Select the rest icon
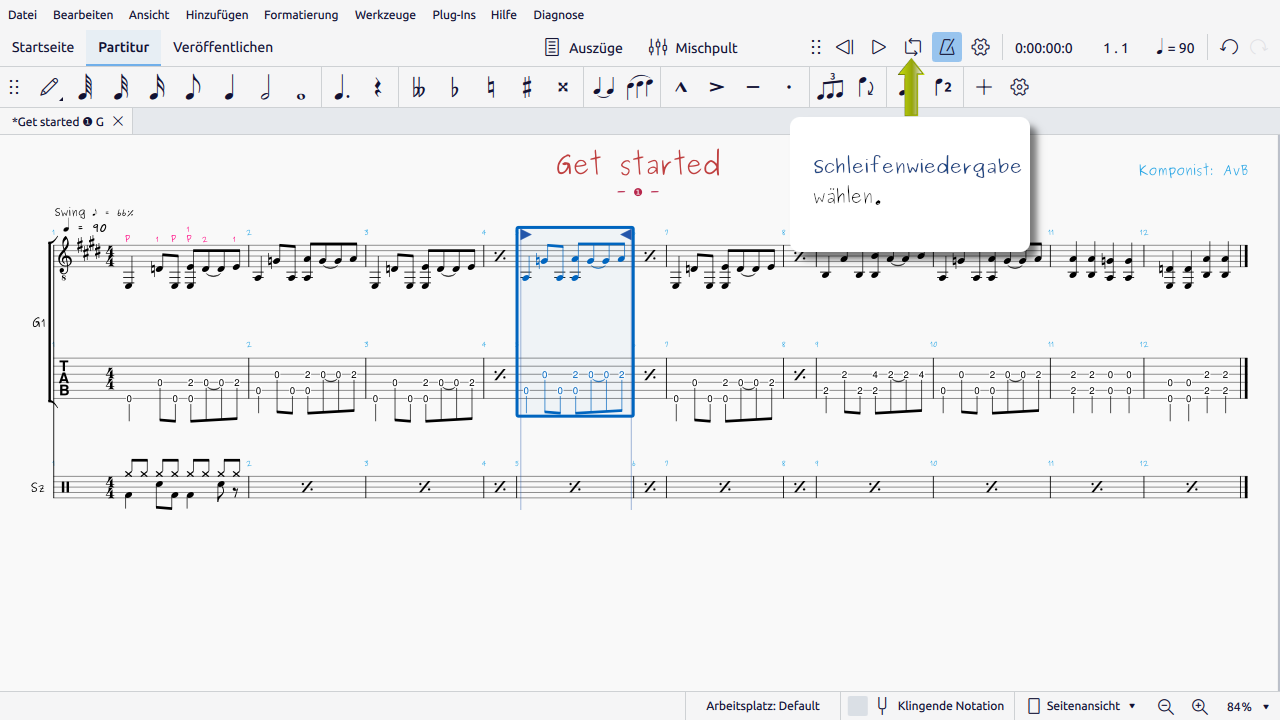Image resolution: width=1280 pixels, height=720 pixels. (x=377, y=88)
